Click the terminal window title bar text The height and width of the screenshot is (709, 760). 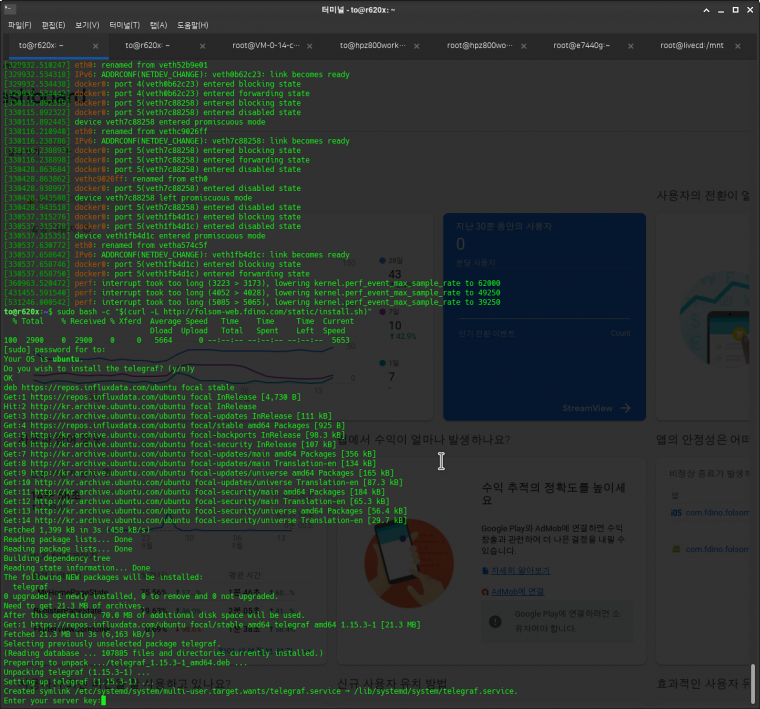[x=358, y=10]
